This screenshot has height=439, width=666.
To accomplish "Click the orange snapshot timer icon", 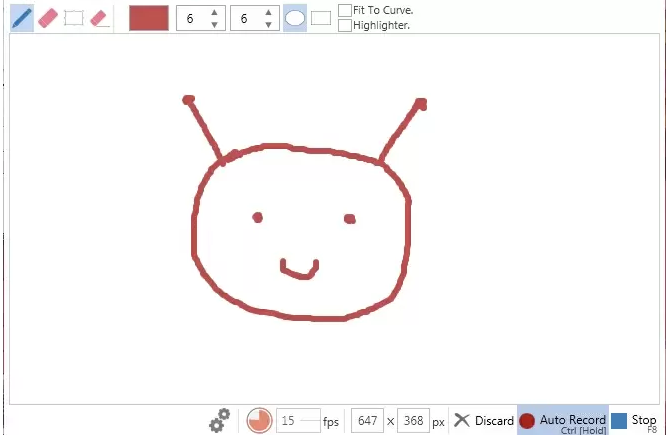I will pos(259,420).
